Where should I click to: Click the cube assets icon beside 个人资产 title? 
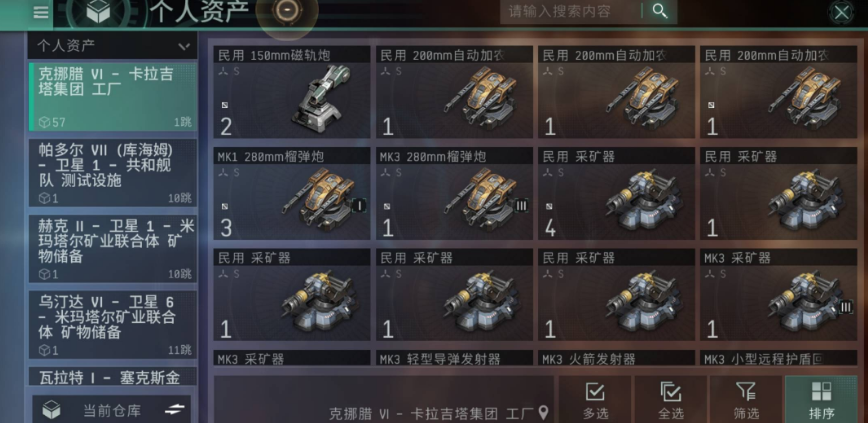pos(99,12)
